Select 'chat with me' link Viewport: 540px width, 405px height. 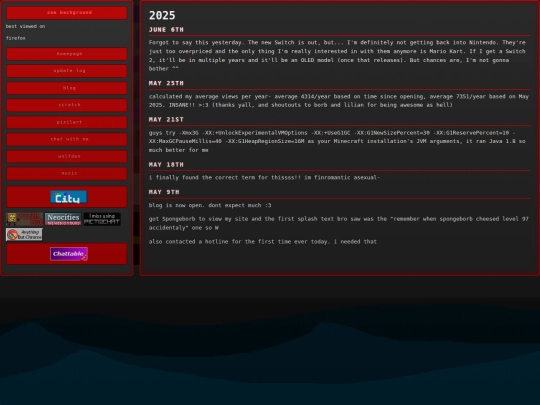[67, 139]
